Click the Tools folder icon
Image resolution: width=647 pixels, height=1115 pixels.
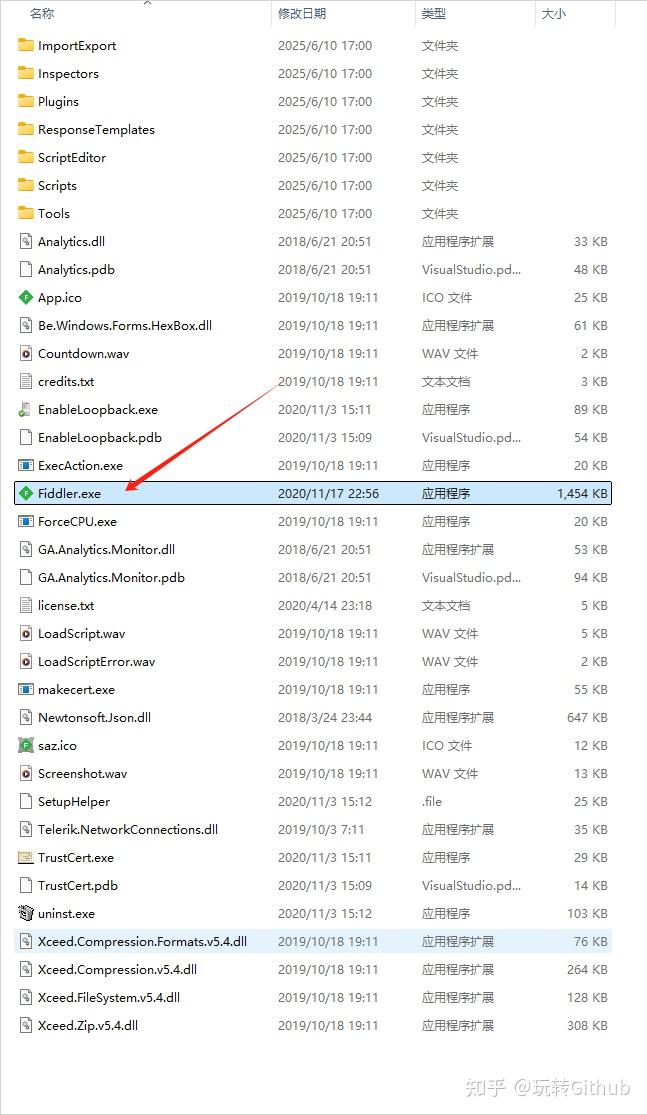tap(26, 213)
